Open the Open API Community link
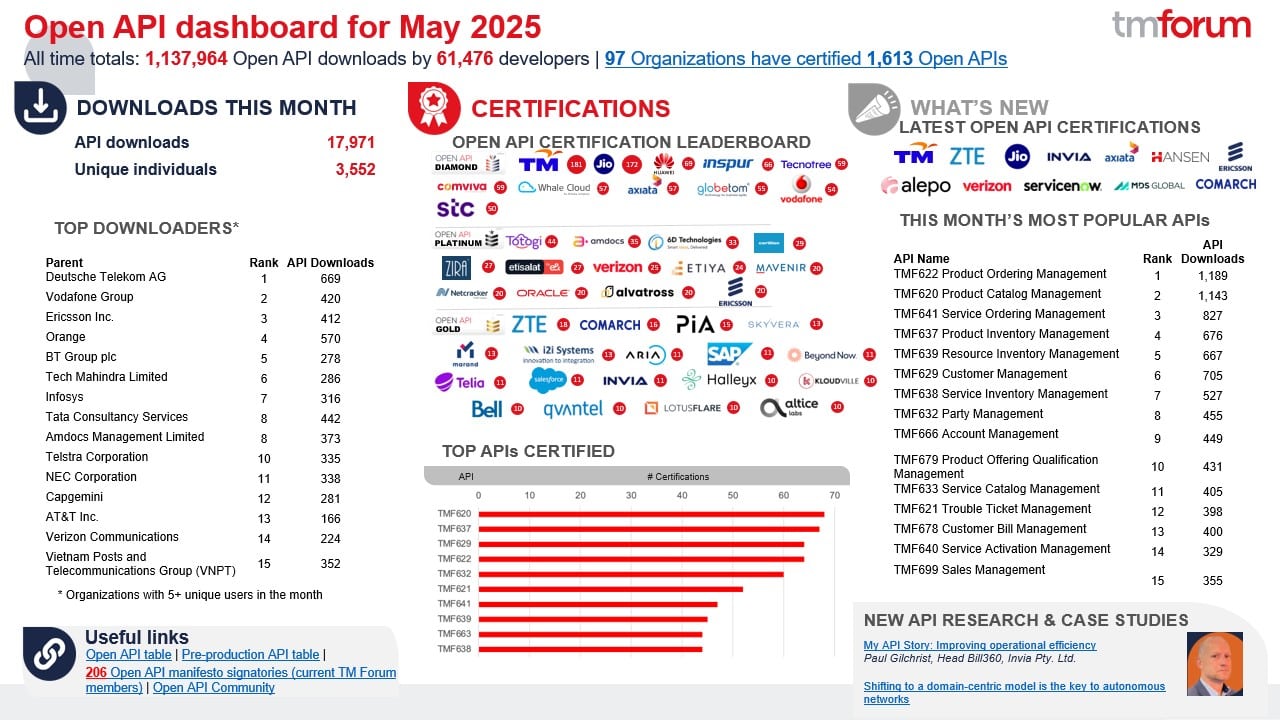Screen dimensions: 1280x720 pyautogui.click(x=214, y=688)
